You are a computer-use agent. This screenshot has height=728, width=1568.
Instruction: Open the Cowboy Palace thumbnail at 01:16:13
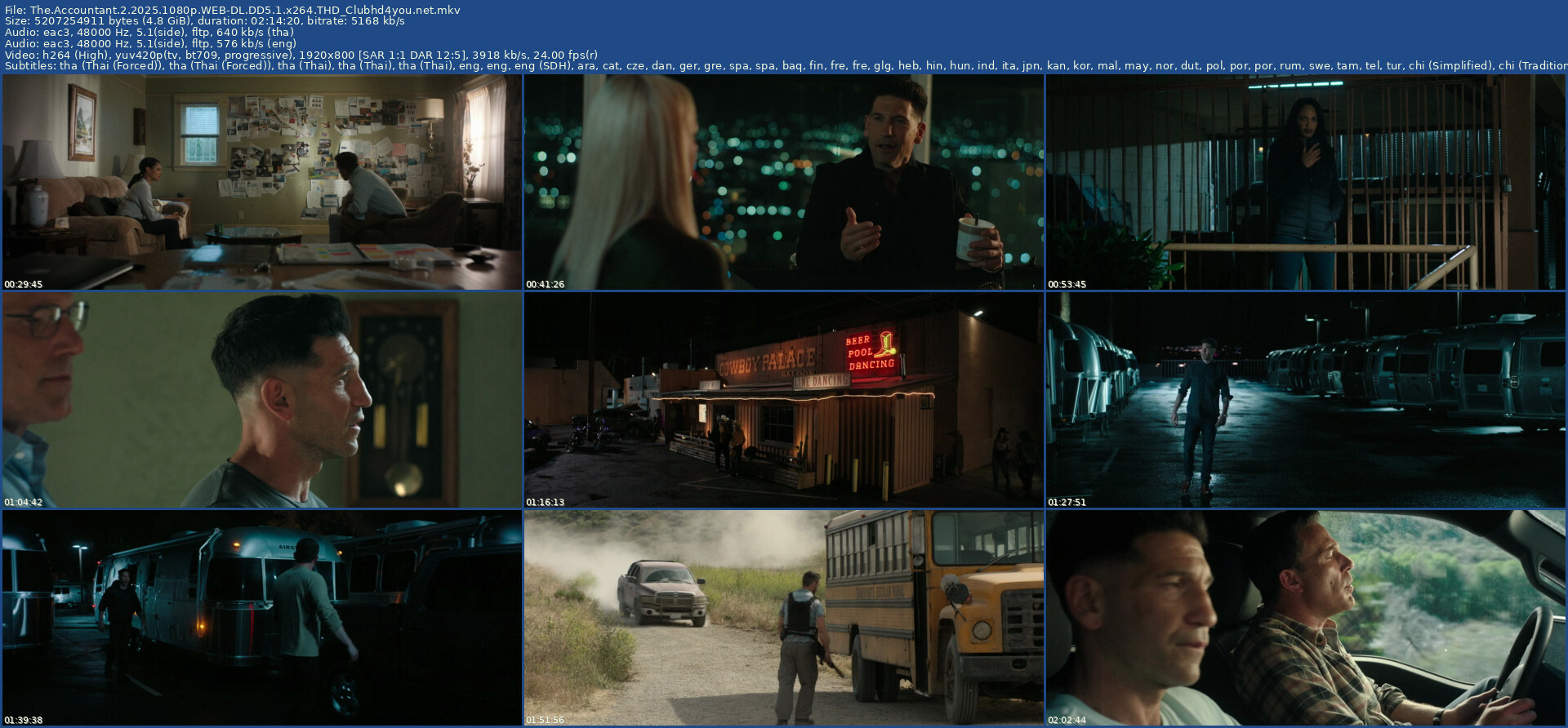tap(784, 400)
